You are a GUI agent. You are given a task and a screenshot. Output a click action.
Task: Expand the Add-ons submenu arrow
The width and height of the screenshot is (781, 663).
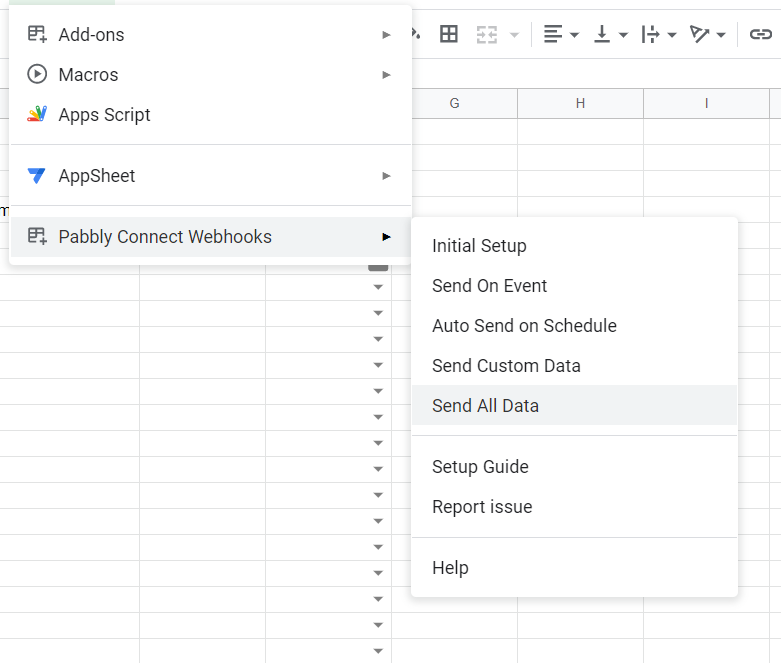pos(386,35)
